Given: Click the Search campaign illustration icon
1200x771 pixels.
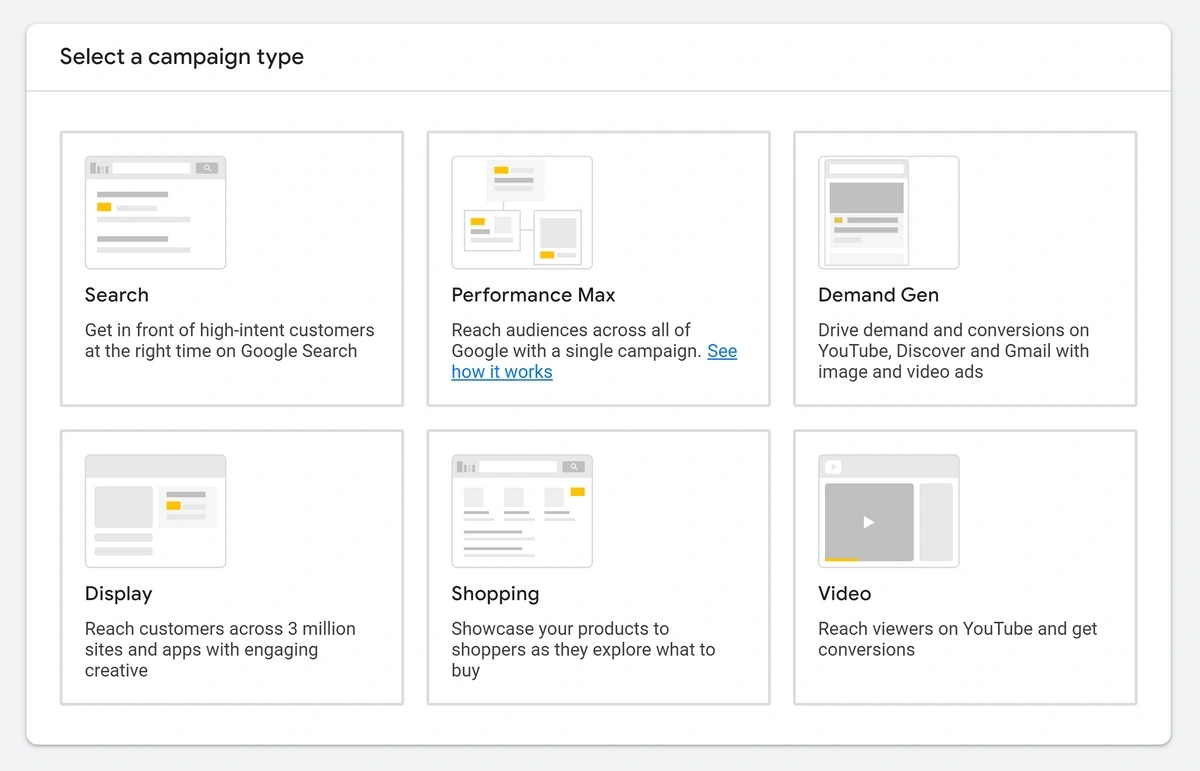Looking at the screenshot, I should point(155,212).
